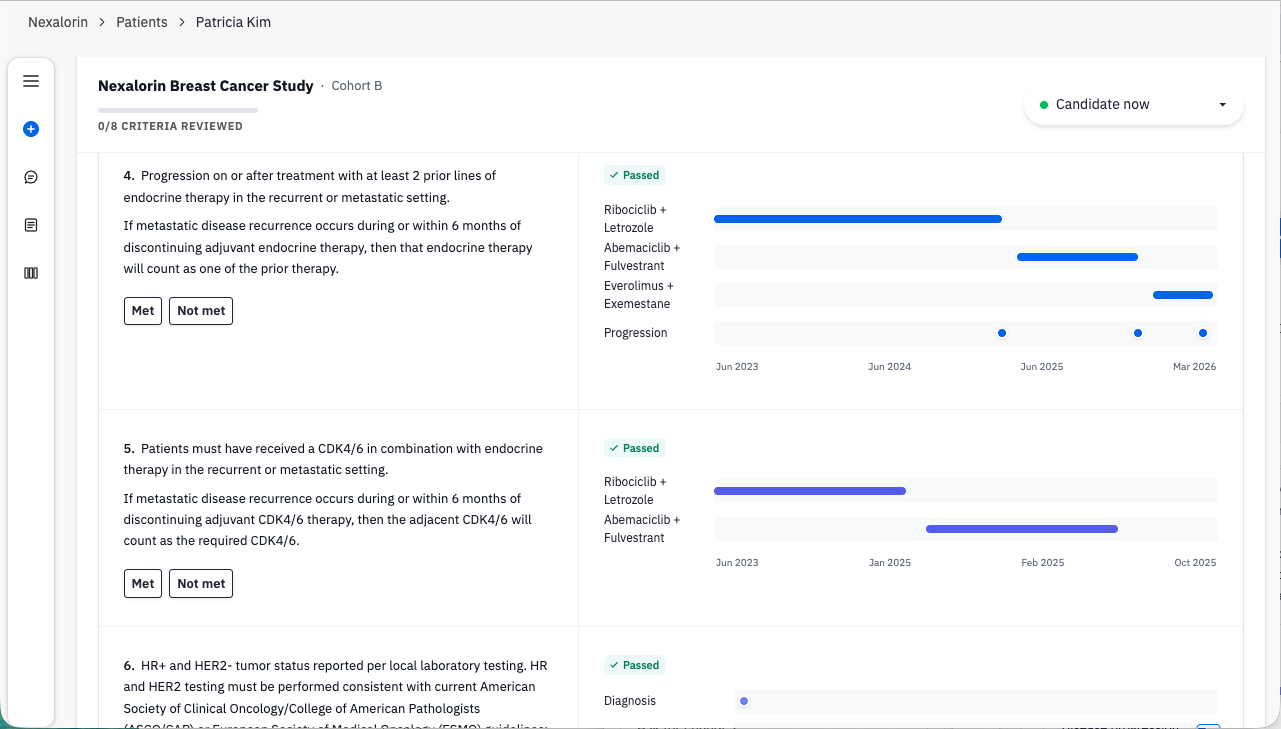Screen dimensions: 1281x729
Task: Mark criterion 4 as Met
Action: pos(143,311)
